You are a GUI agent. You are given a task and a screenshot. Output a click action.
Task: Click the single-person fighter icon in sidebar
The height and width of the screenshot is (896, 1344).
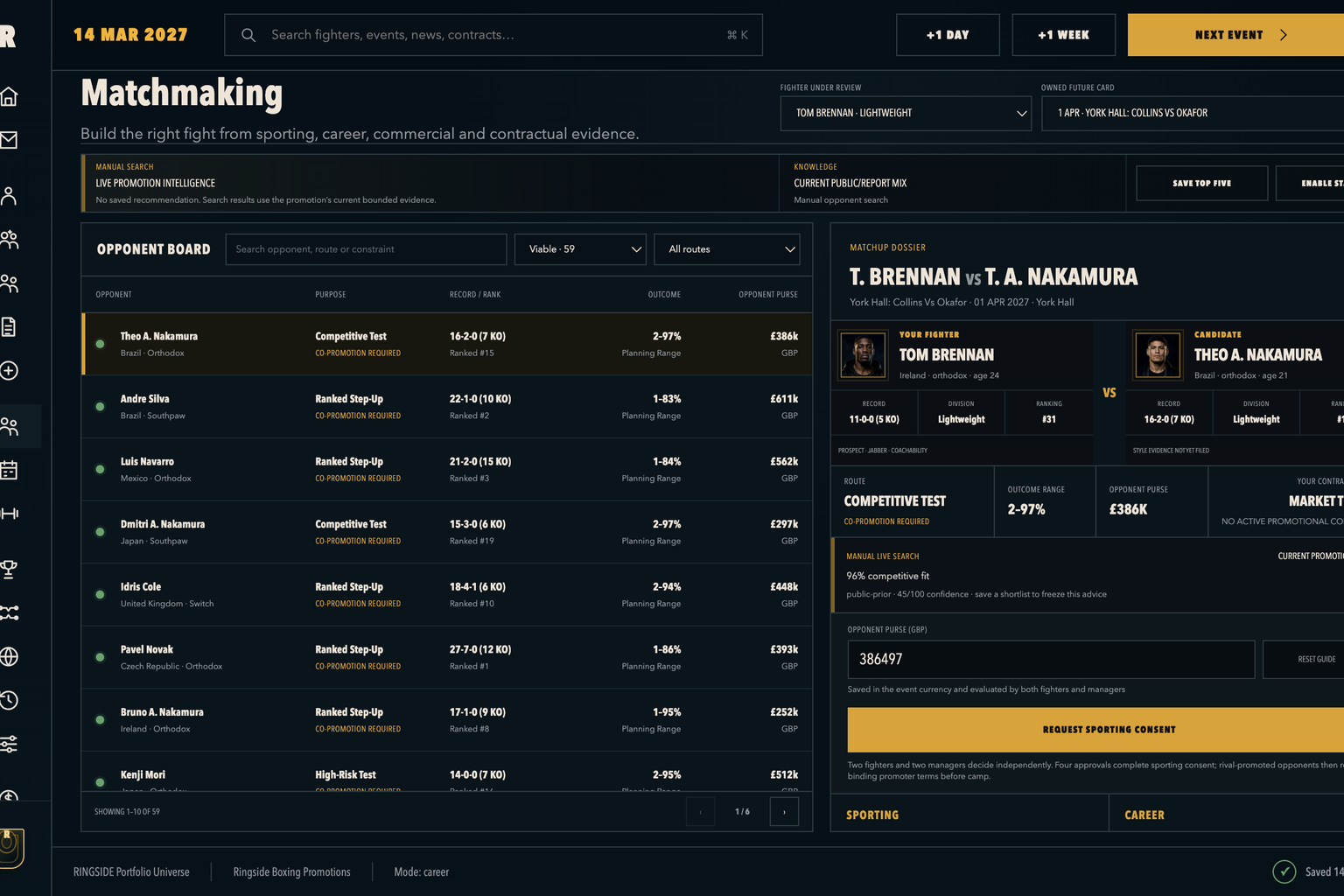(x=9, y=196)
